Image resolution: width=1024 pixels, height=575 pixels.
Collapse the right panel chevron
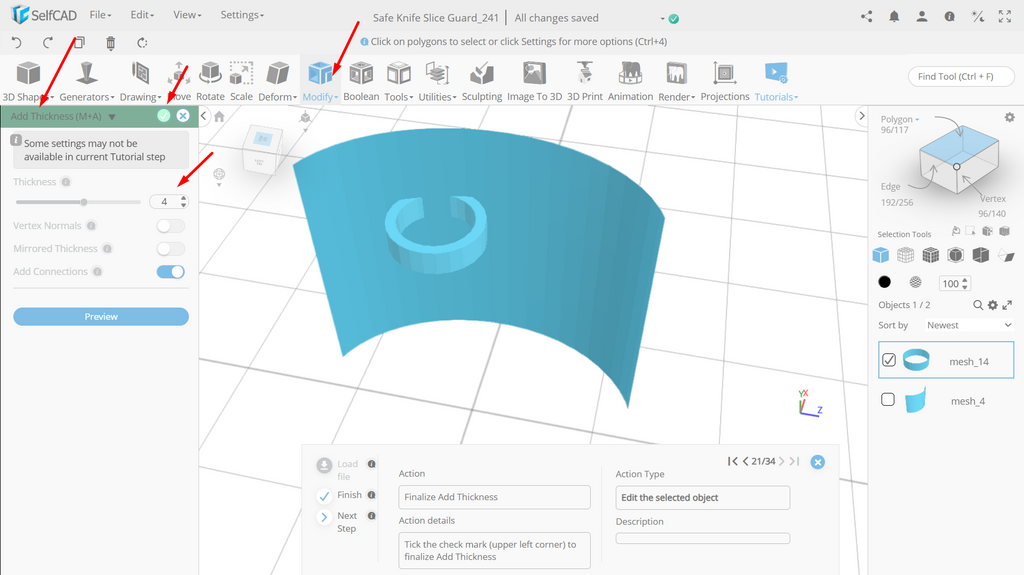click(861, 116)
